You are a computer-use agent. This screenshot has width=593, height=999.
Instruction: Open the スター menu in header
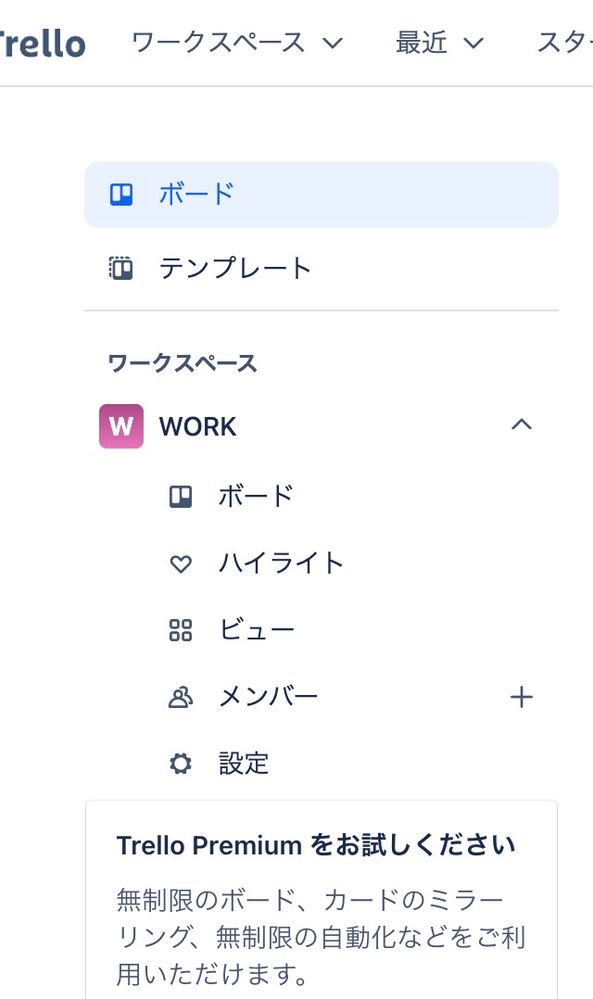coord(564,43)
